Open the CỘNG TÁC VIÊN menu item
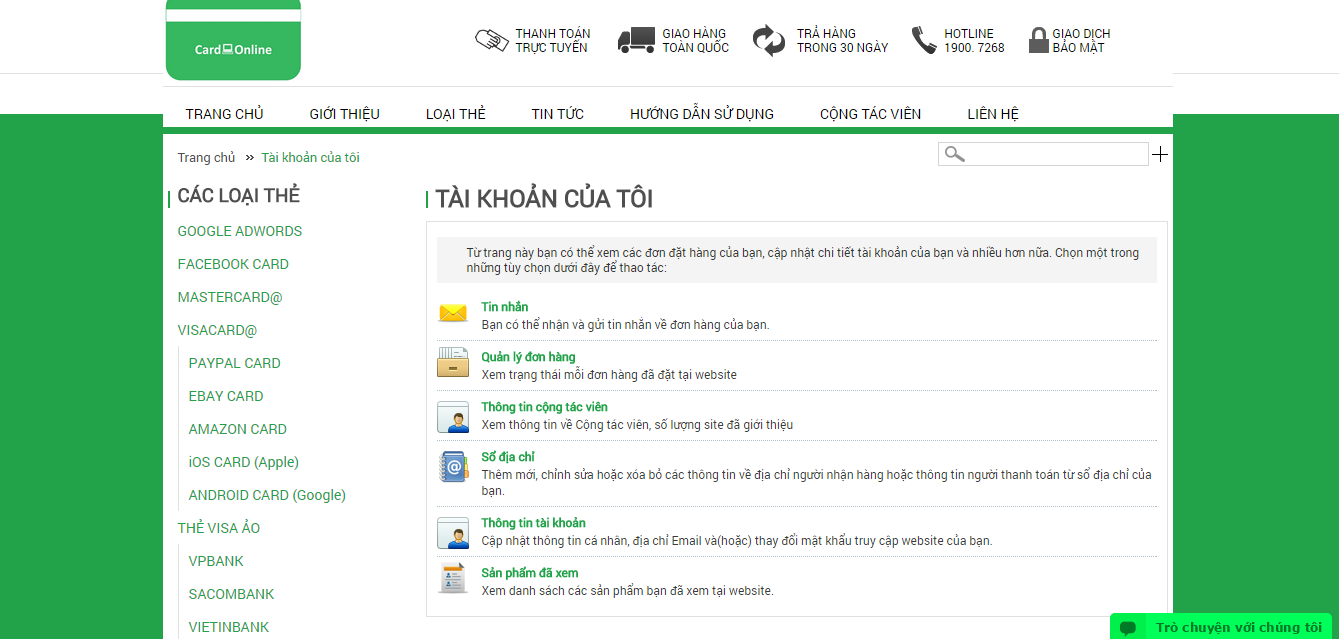Viewport: 1339px width, 639px height. click(871, 114)
